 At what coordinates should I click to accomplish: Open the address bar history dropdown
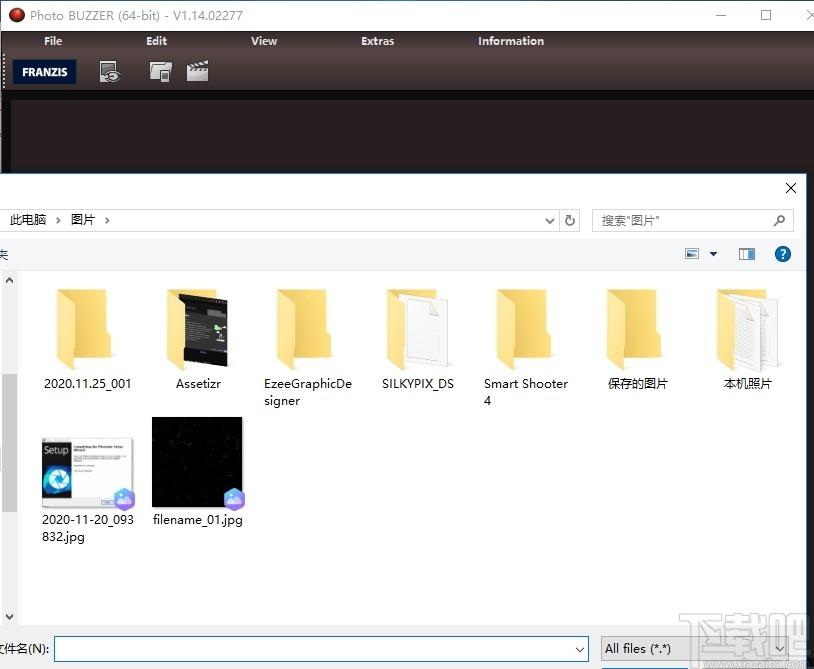point(550,221)
